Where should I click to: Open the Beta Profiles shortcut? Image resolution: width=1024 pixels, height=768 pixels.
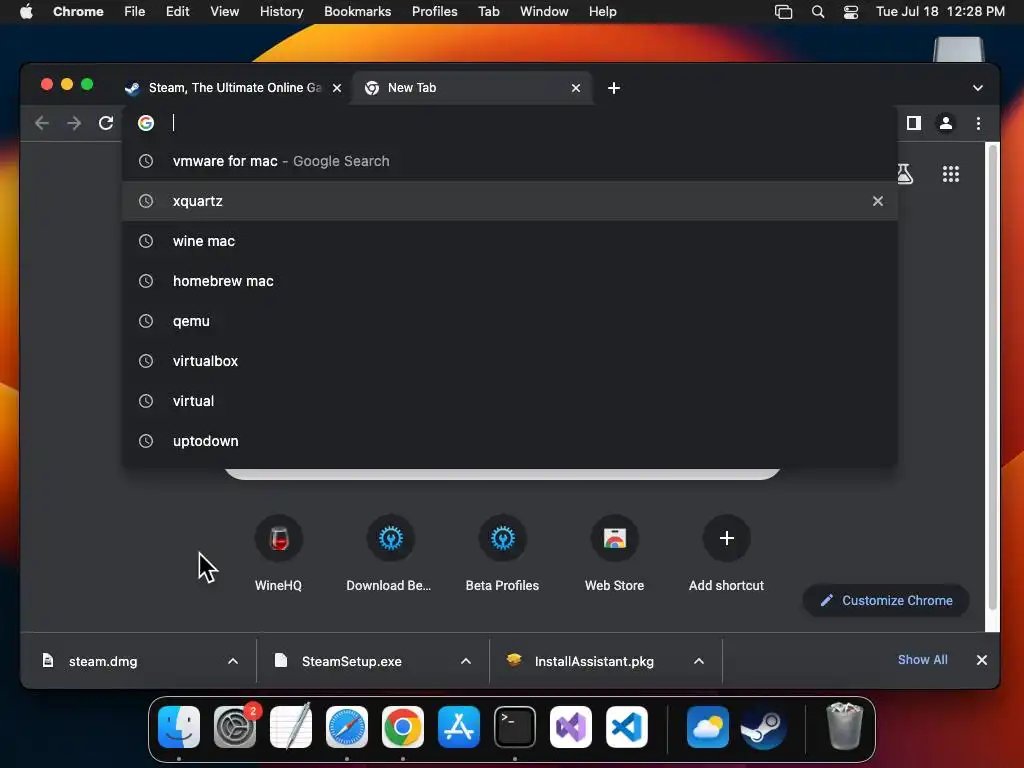tap(502, 552)
